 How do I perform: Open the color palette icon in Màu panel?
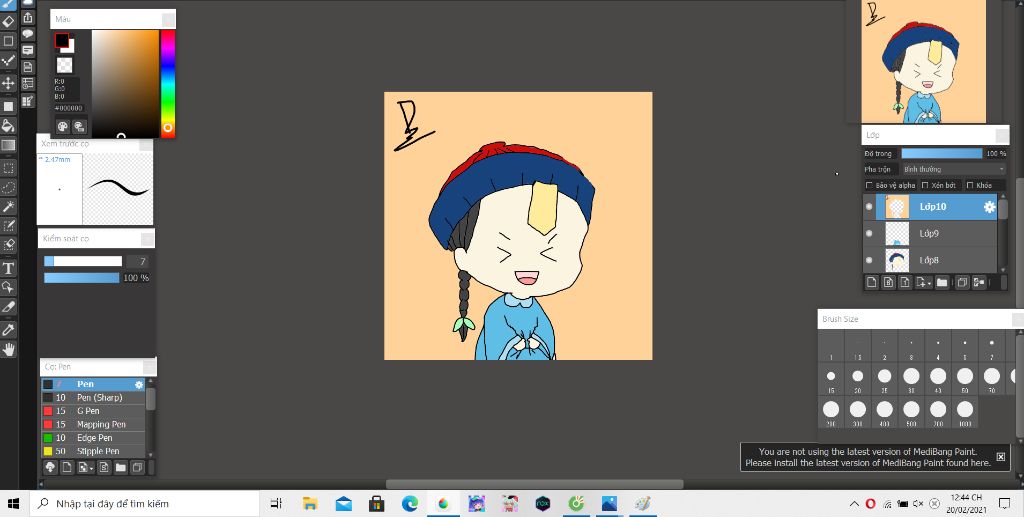pos(63,127)
